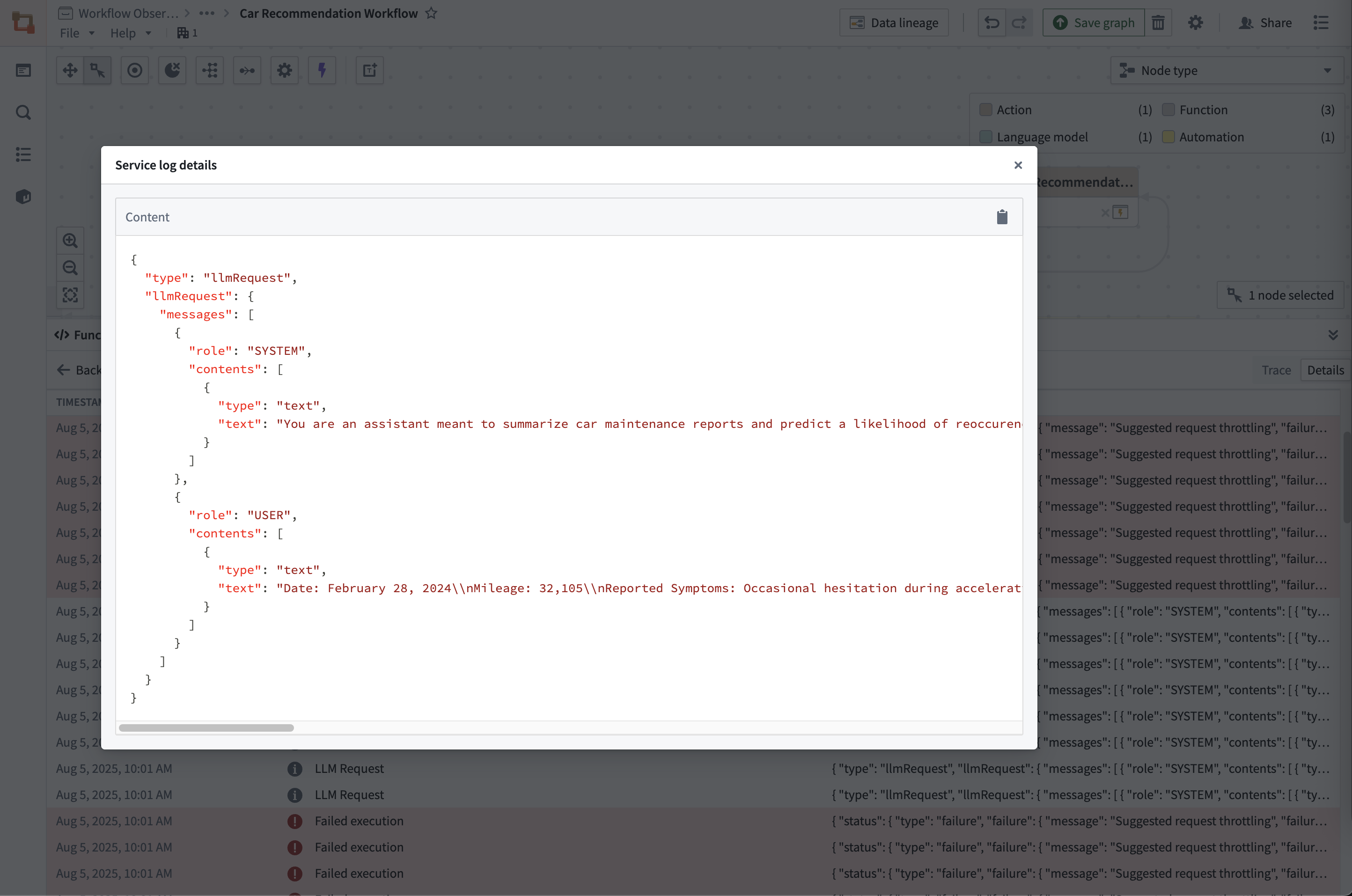1352x896 pixels.
Task: Open the Share dialog
Action: coord(1265,22)
